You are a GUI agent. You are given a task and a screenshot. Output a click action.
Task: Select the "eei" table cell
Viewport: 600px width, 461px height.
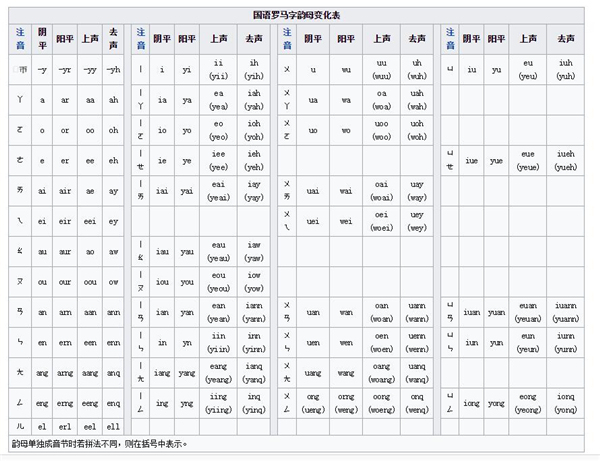tap(88, 221)
